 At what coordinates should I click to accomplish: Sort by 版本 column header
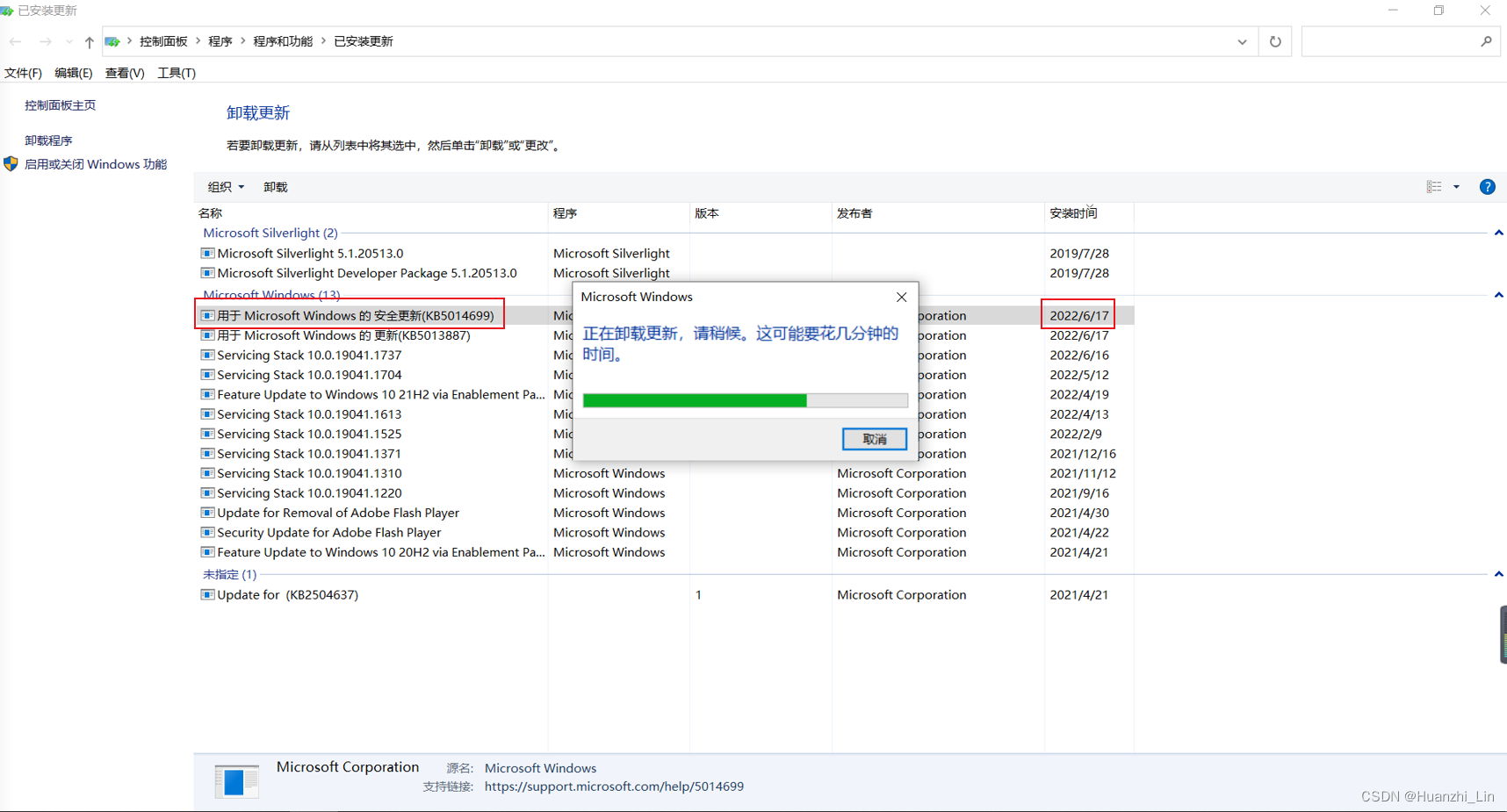(761, 213)
